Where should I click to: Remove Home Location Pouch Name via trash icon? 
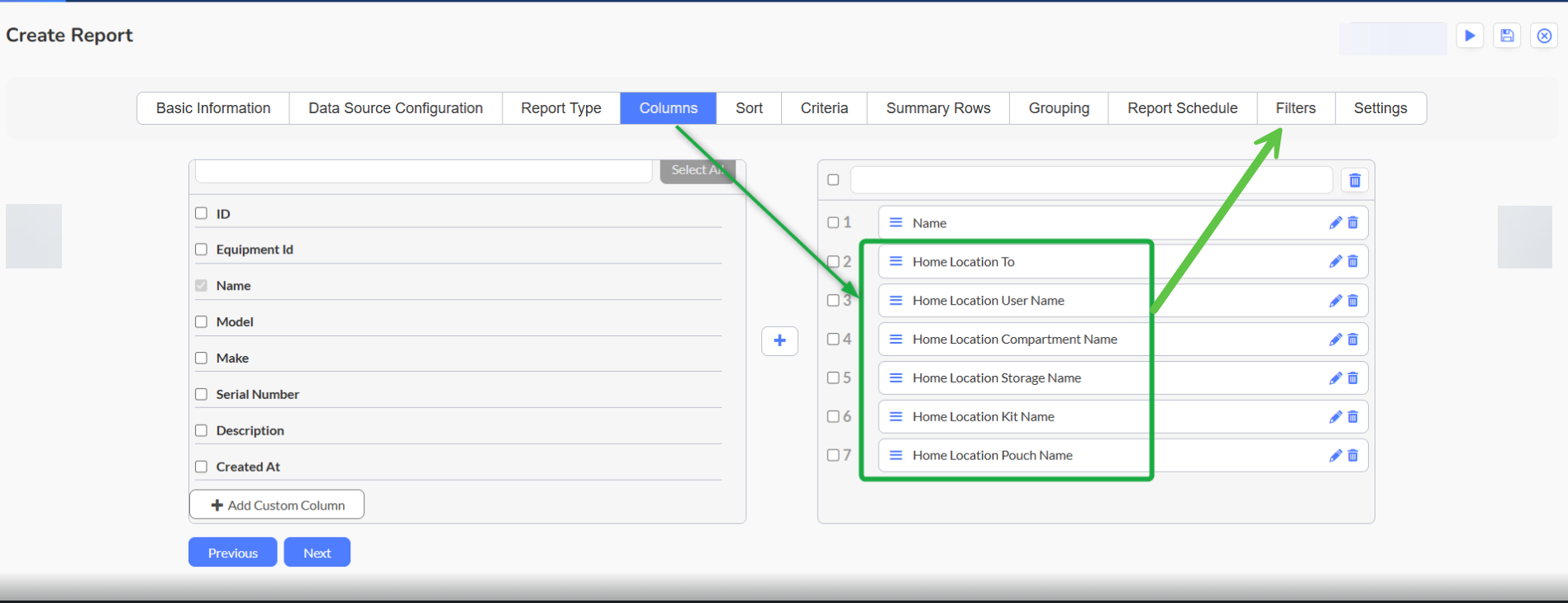click(x=1353, y=456)
